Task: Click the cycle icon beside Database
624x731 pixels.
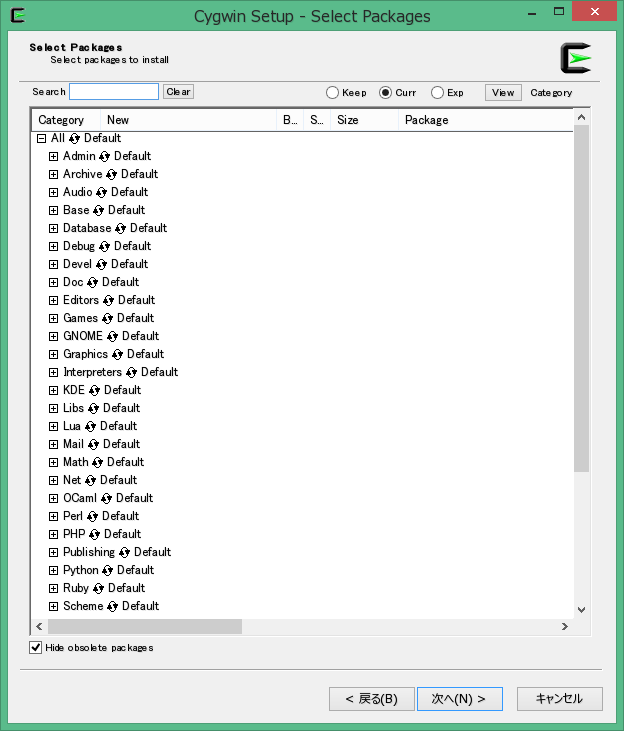Action: 120,228
